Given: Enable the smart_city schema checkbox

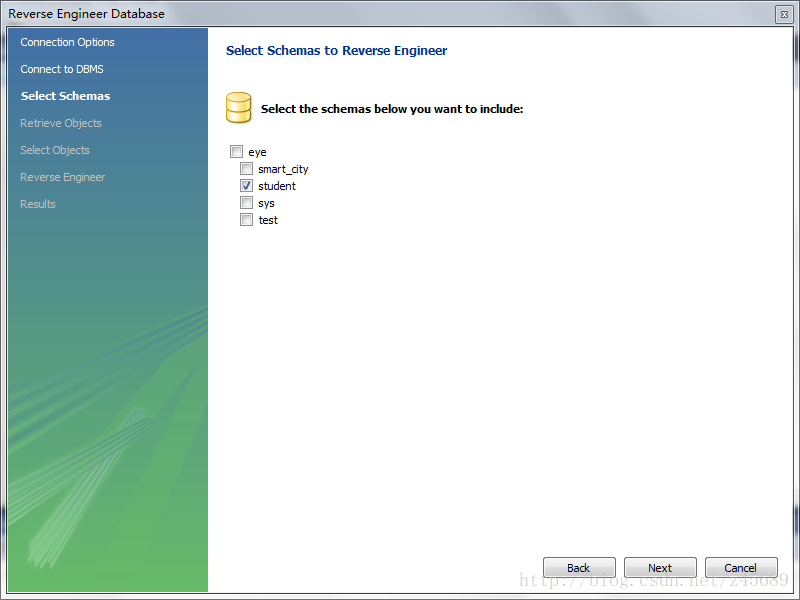Looking at the screenshot, I should (x=246, y=169).
